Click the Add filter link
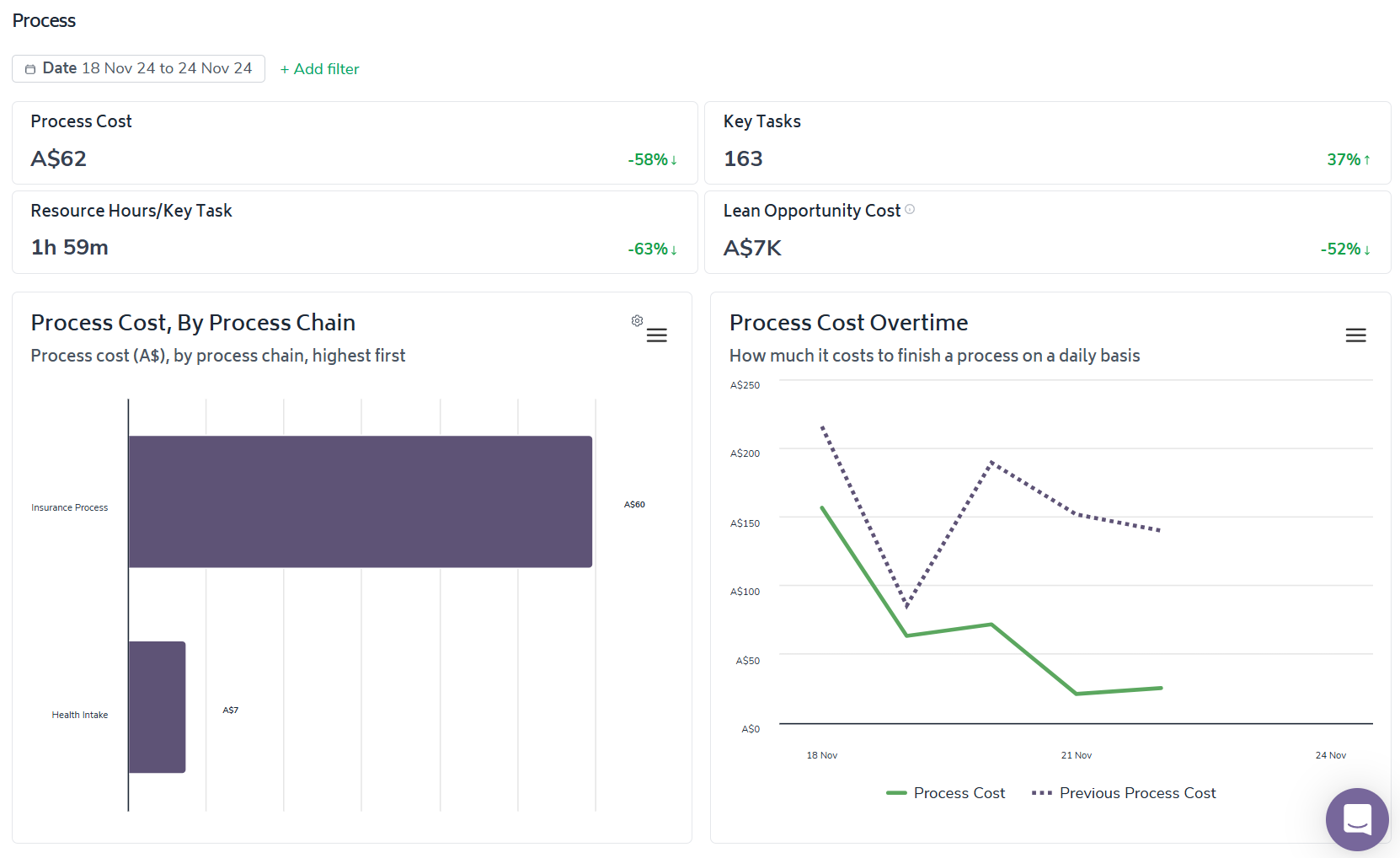The height and width of the screenshot is (858, 1400). (320, 69)
